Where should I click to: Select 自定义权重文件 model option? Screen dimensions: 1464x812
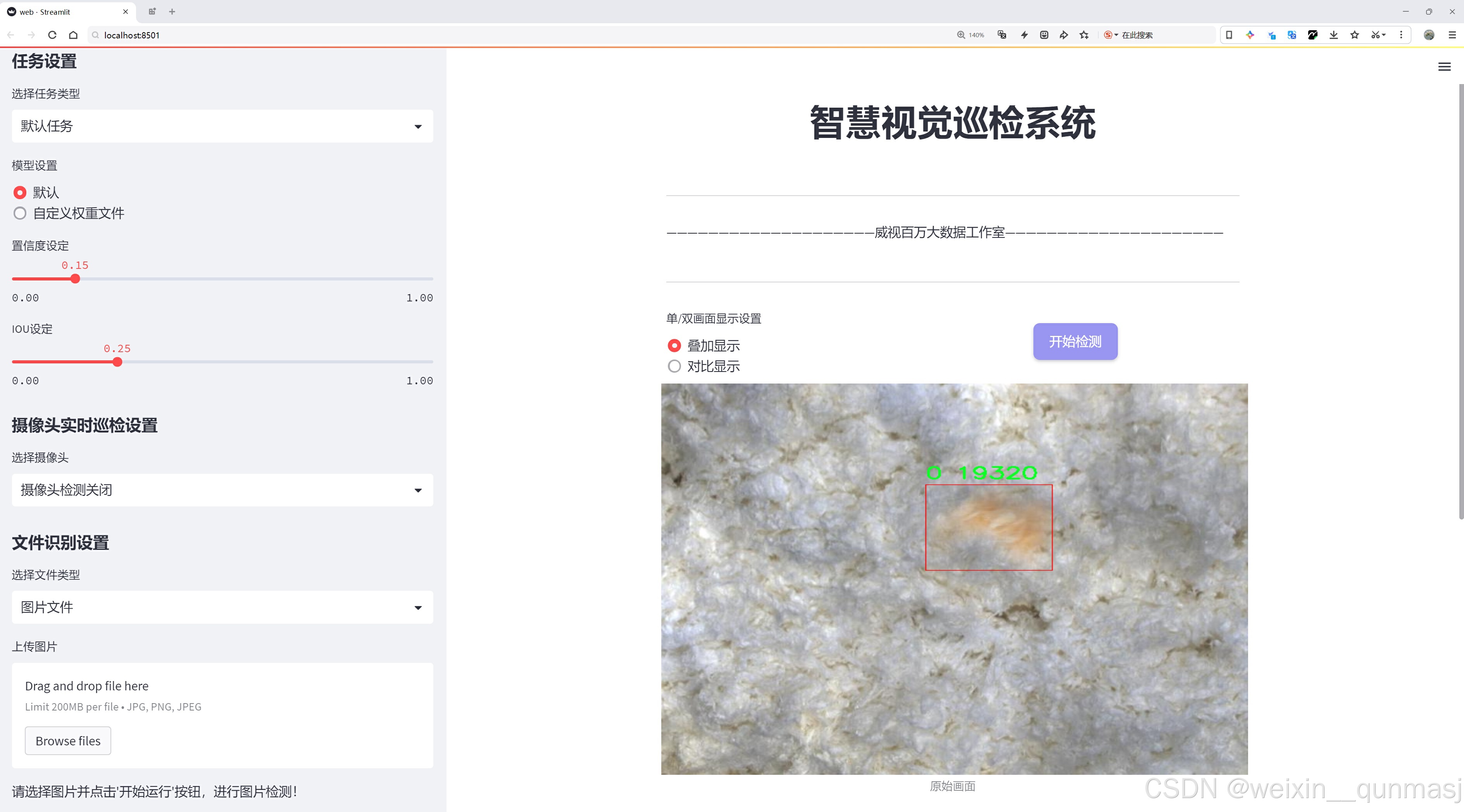[x=21, y=213]
